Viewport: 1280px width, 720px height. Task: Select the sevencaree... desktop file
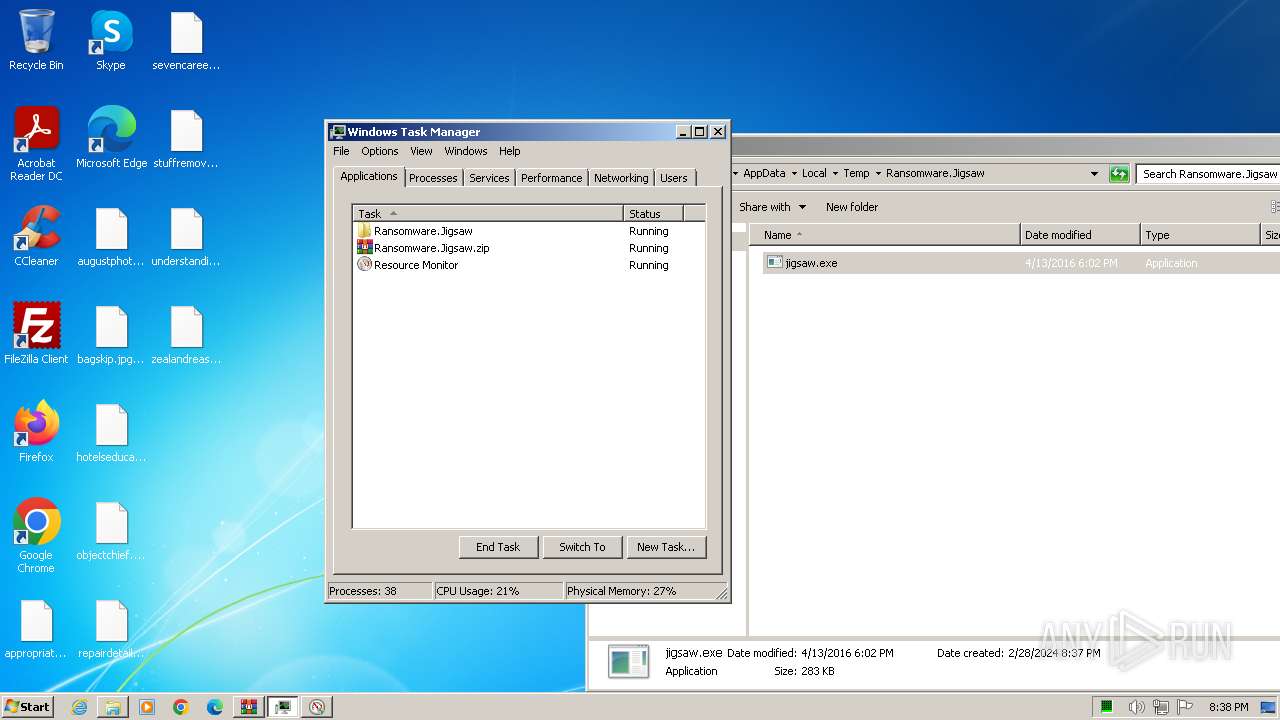click(186, 41)
